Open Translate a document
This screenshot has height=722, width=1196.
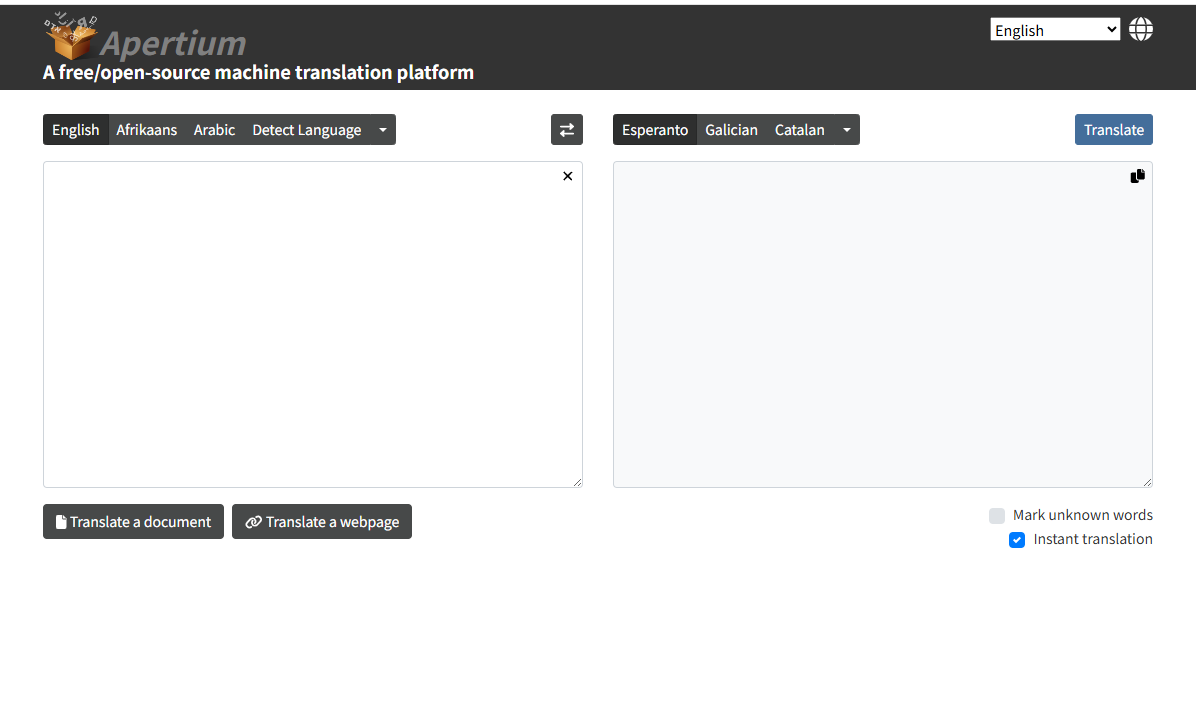click(x=133, y=521)
